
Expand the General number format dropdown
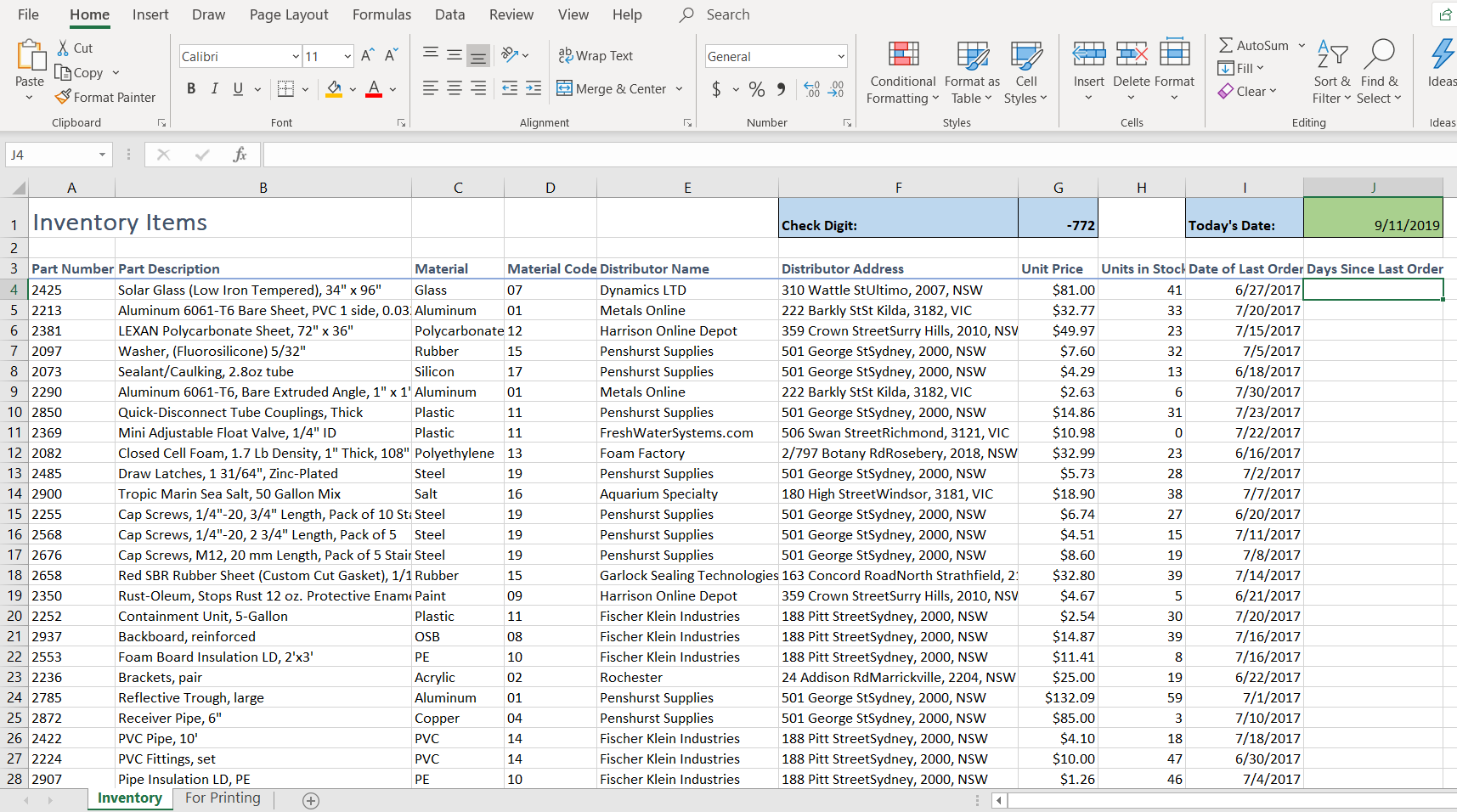tap(840, 57)
